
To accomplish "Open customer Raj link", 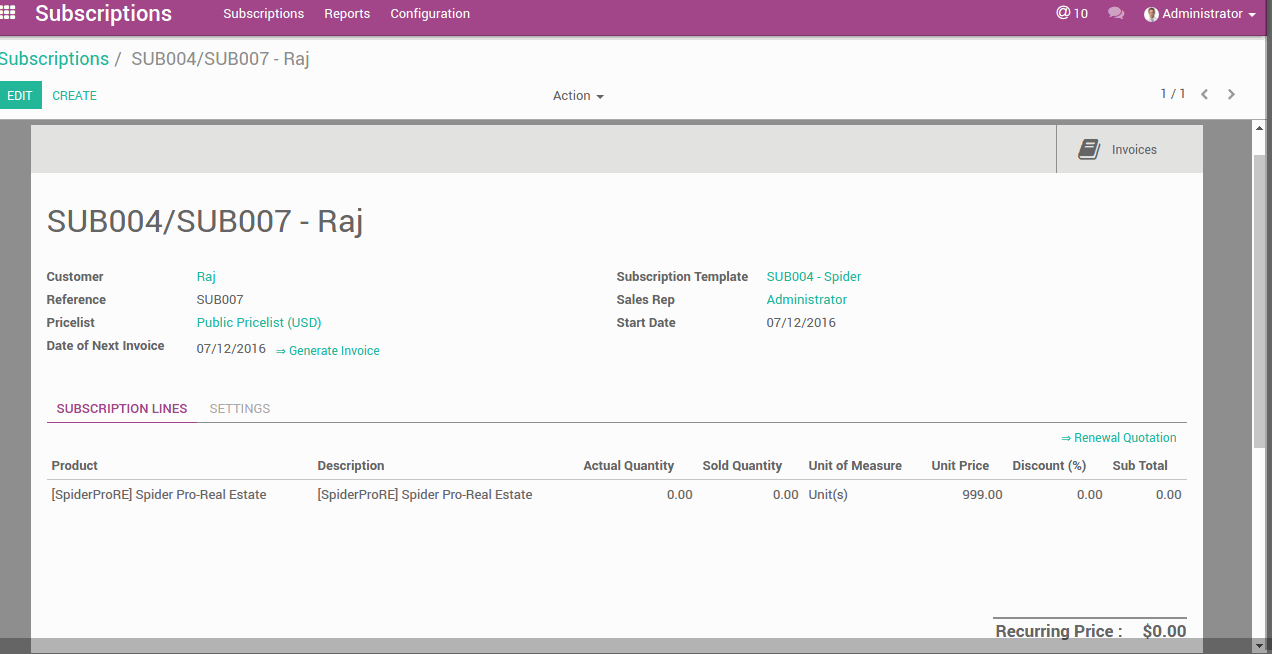I will coord(206,277).
